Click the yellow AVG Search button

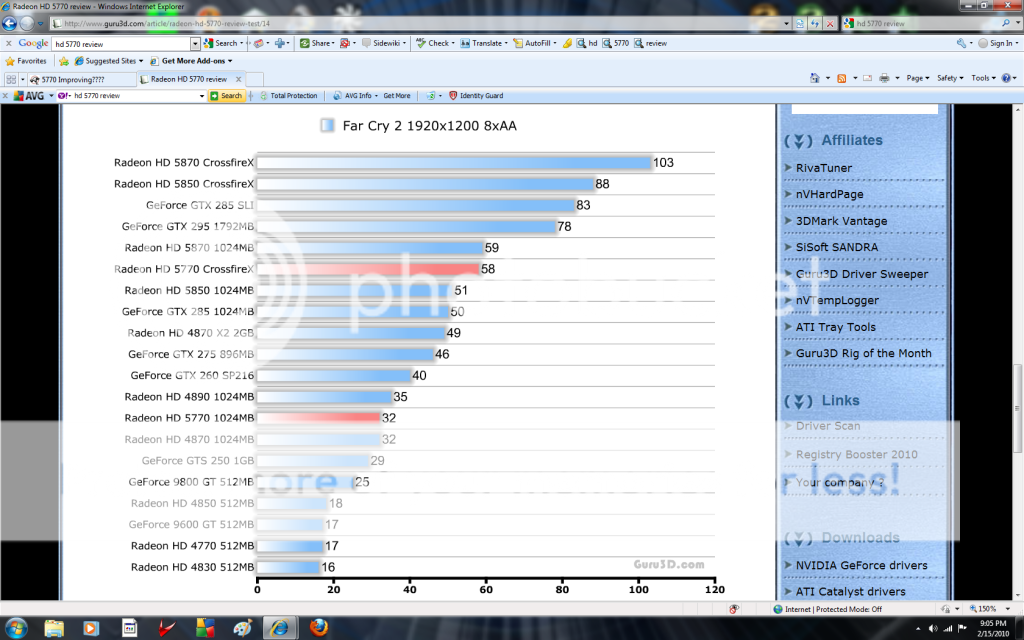pyautogui.click(x=226, y=95)
